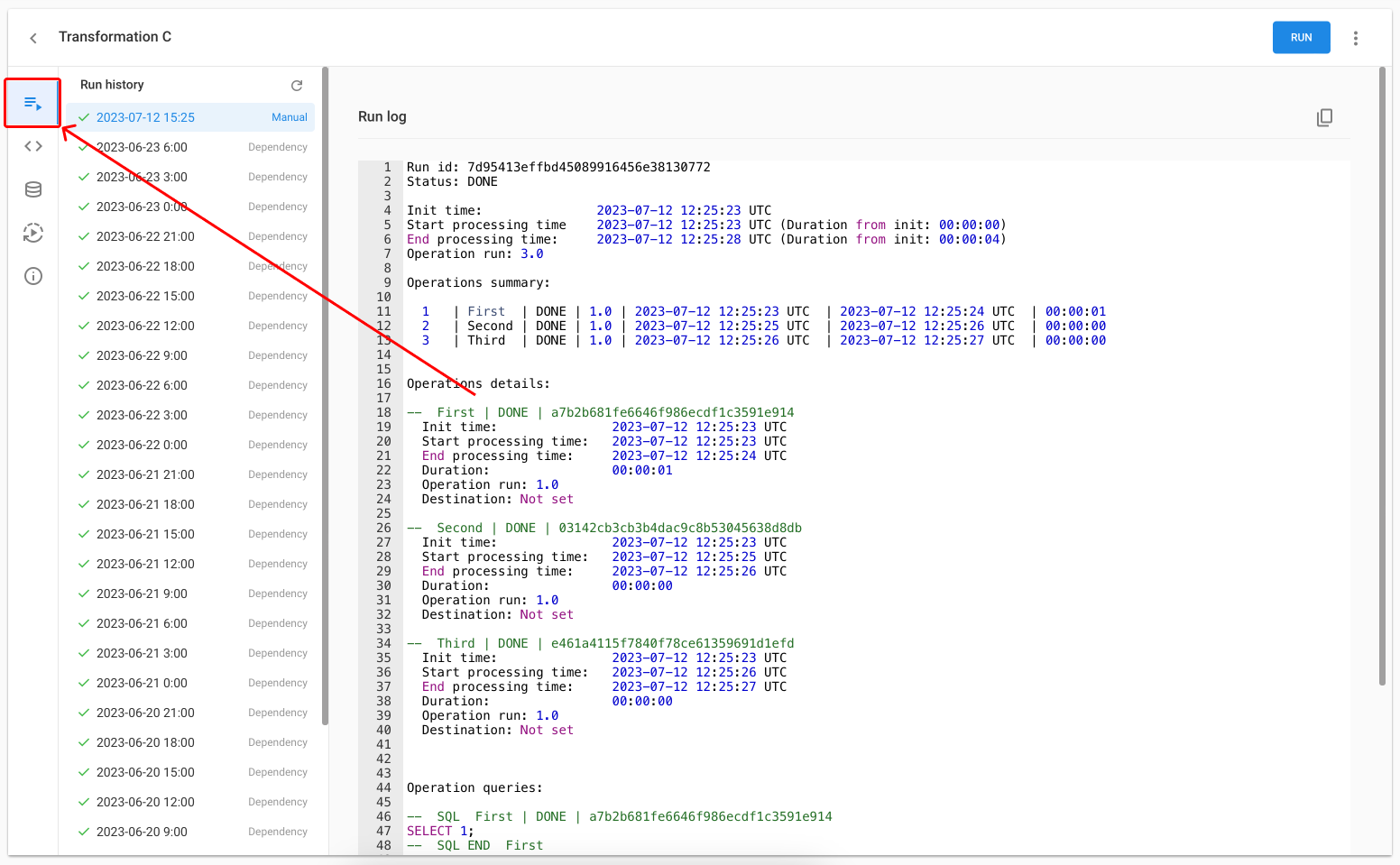
Task: Select the 2023-06-21 3:00 run
Action: [190, 653]
